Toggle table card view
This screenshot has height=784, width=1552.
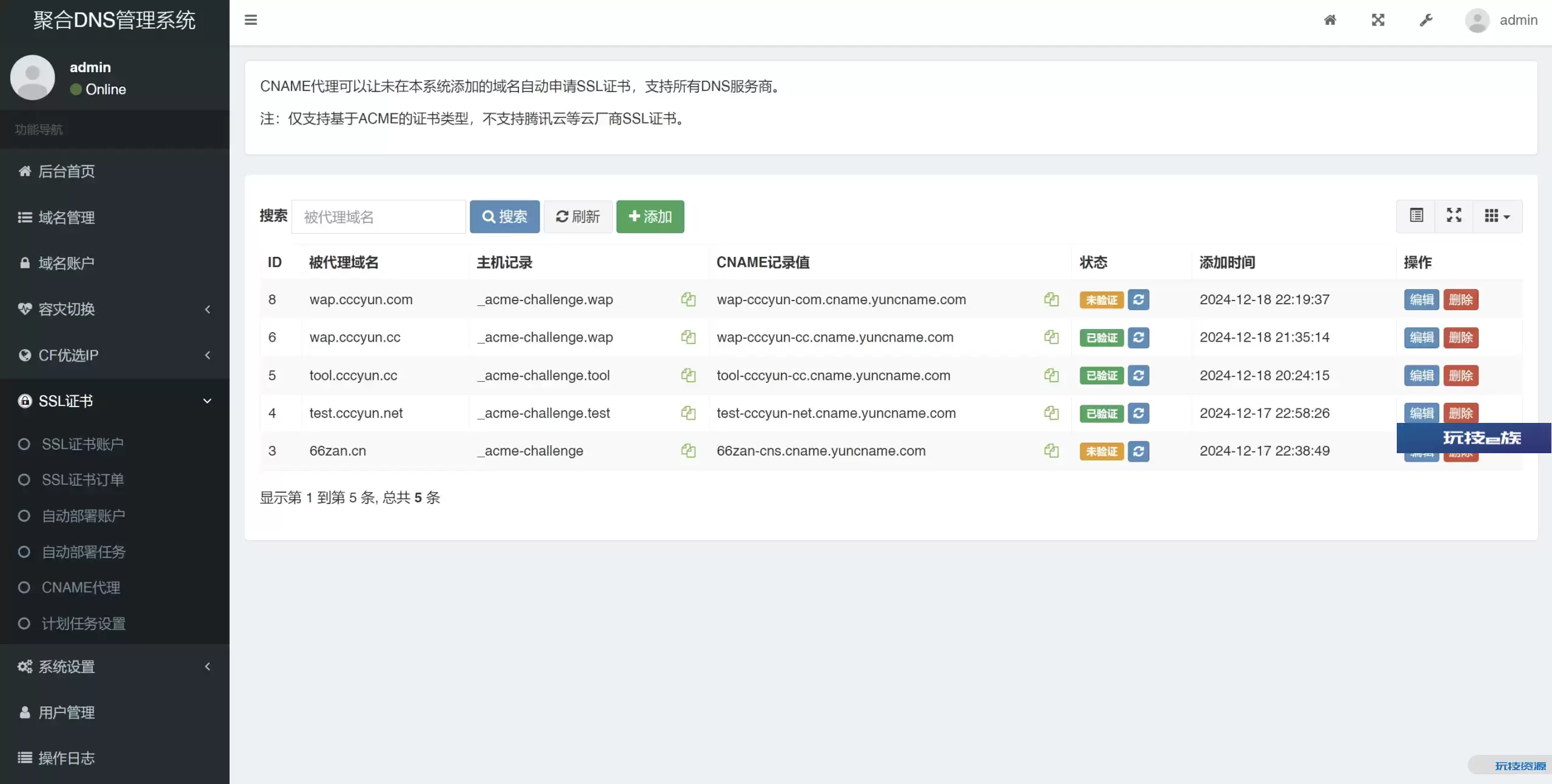coord(1416,216)
